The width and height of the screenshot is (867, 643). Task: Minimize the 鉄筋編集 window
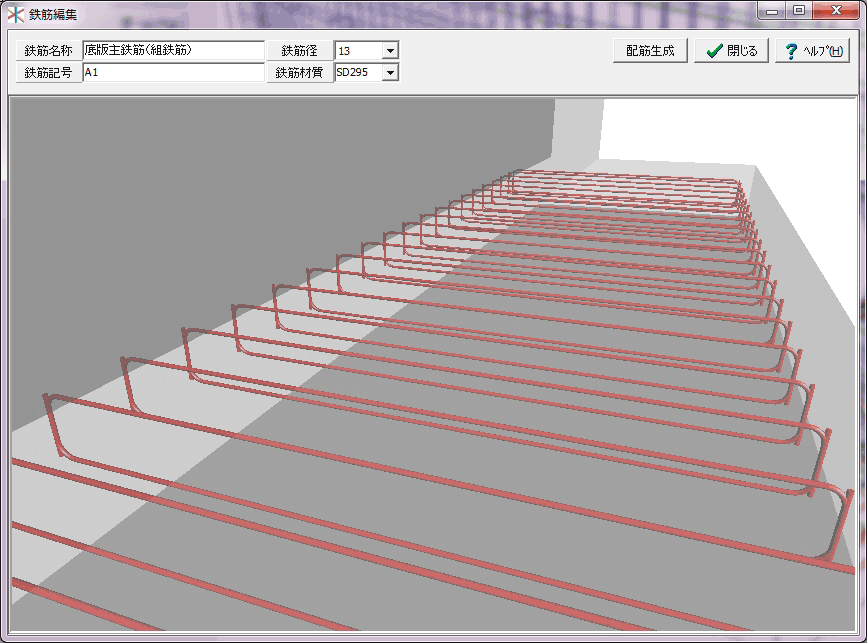pos(772,11)
